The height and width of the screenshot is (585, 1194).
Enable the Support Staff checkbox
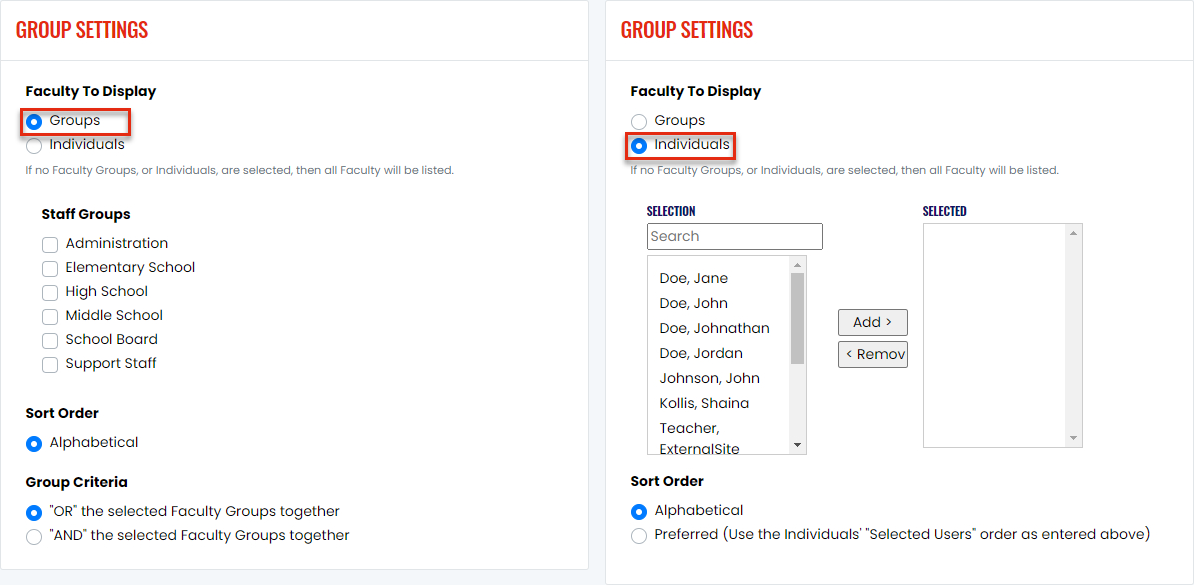point(50,364)
